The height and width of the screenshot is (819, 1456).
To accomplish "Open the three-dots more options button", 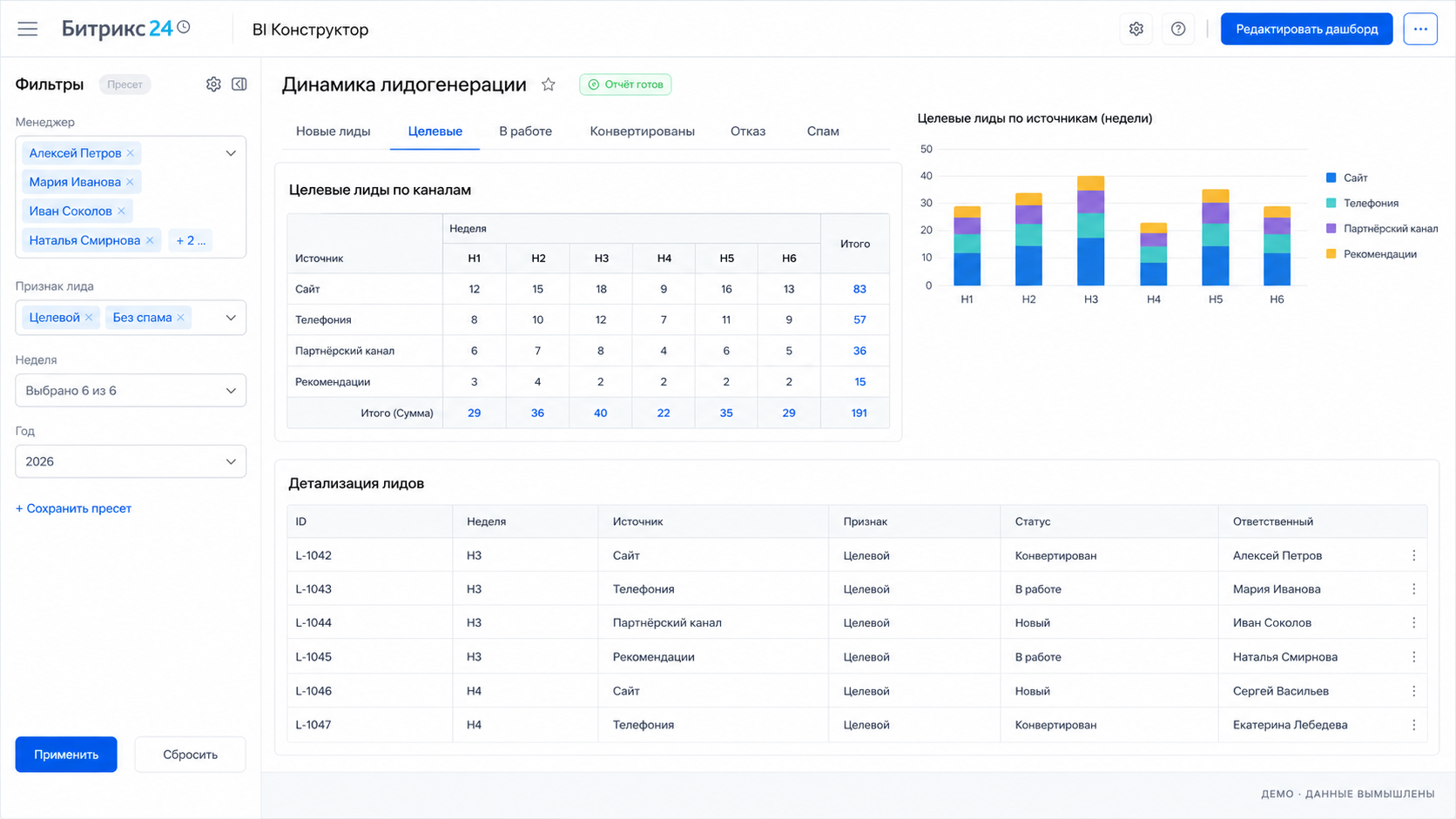I will tap(1420, 29).
